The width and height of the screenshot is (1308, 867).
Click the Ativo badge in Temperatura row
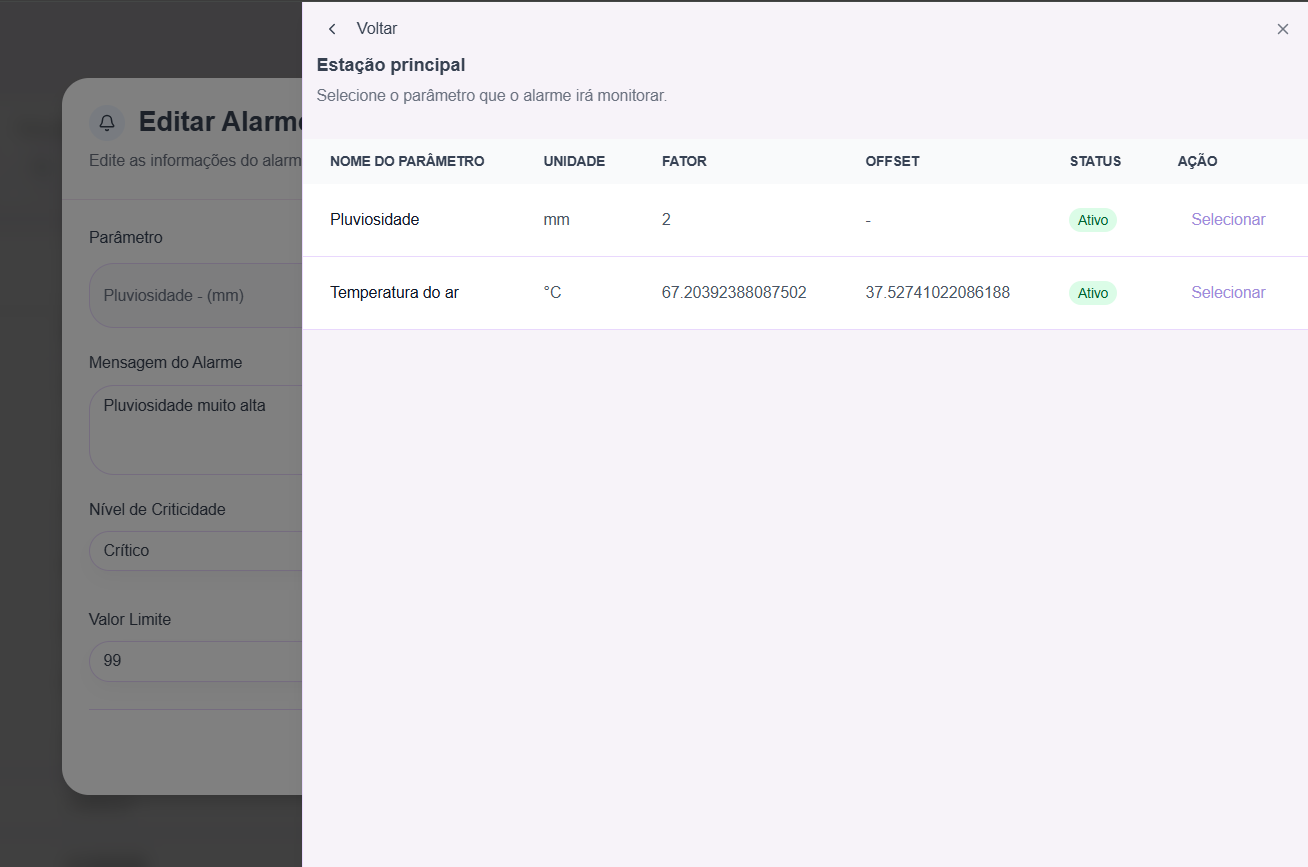pyautogui.click(x=1092, y=293)
